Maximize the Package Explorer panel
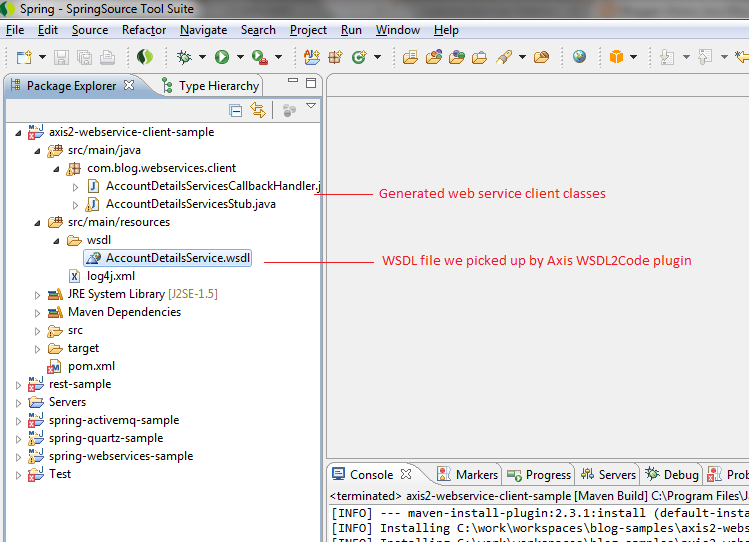Screen dimensions: 749x542 click(x=311, y=83)
